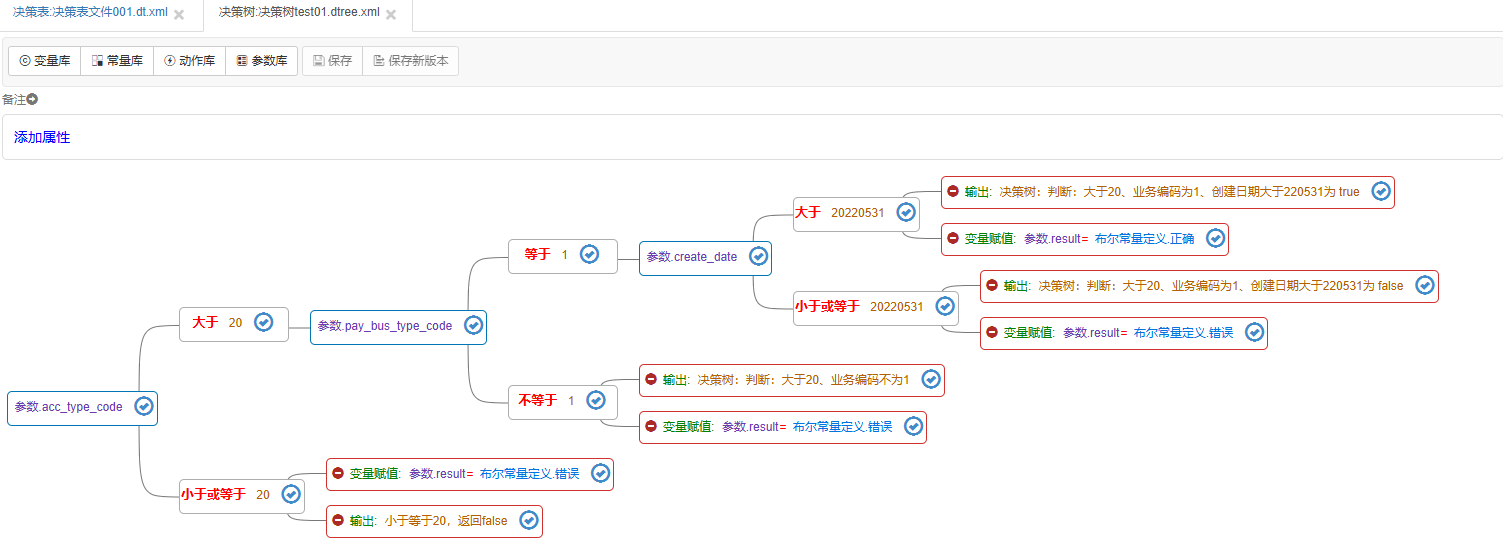The image size is (1503, 546).
Task: Open the 动作库 action library
Action: 189,61
